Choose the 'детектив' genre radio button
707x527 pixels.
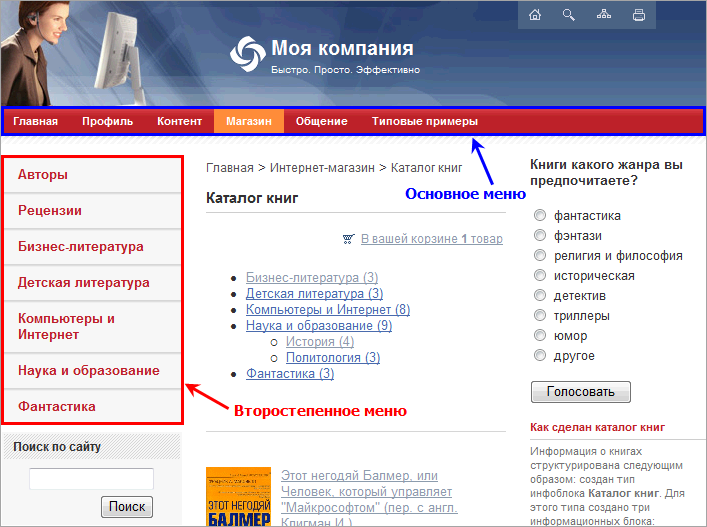pos(540,295)
